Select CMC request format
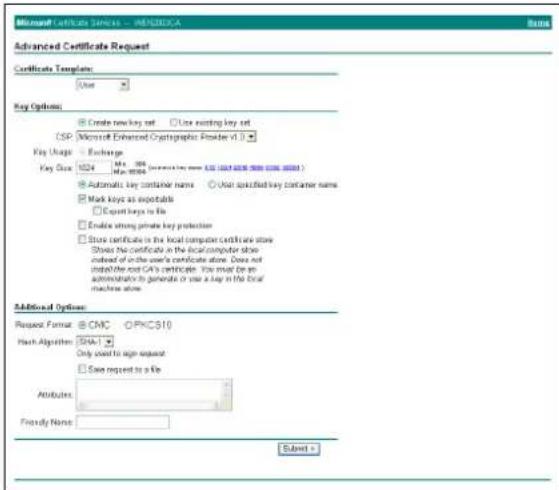The width and height of the screenshot is (559, 490). click(x=82, y=325)
